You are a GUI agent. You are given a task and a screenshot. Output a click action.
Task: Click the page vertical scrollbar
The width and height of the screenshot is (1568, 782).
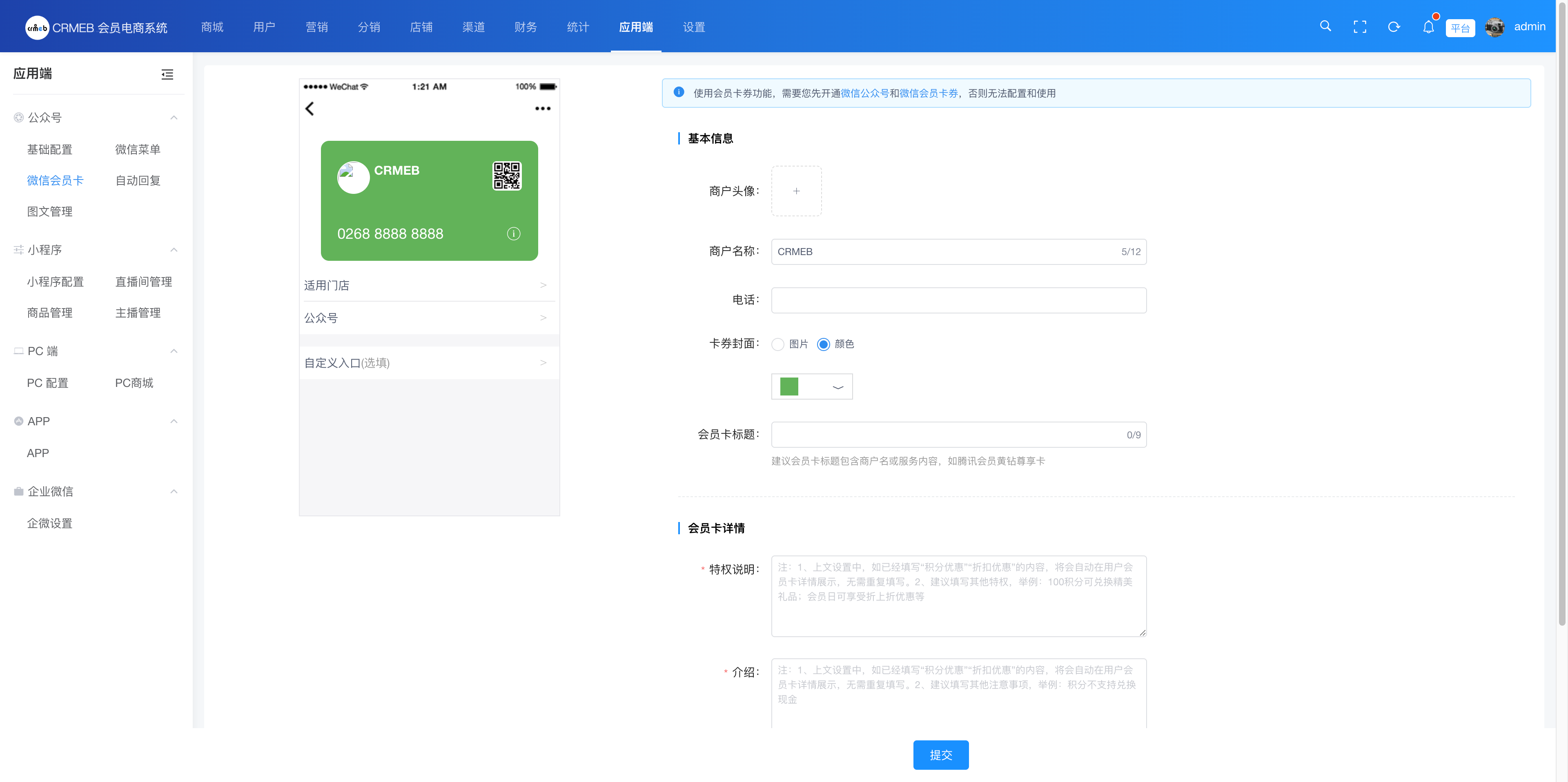pos(1561,313)
